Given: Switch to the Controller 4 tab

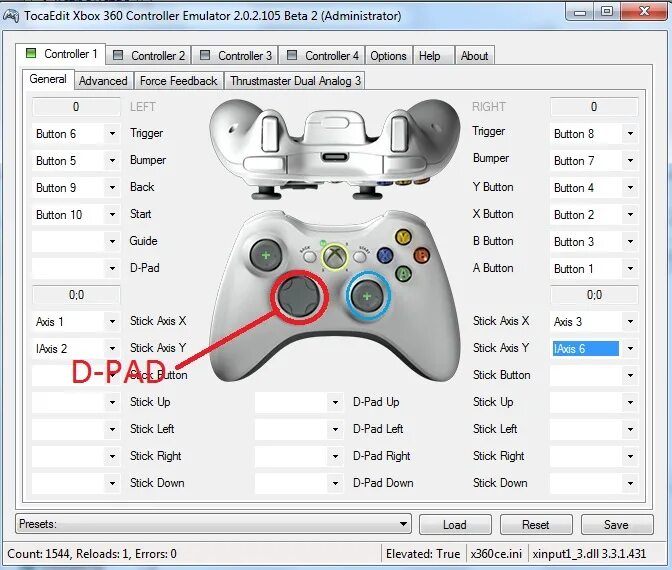Looking at the screenshot, I should (322, 55).
